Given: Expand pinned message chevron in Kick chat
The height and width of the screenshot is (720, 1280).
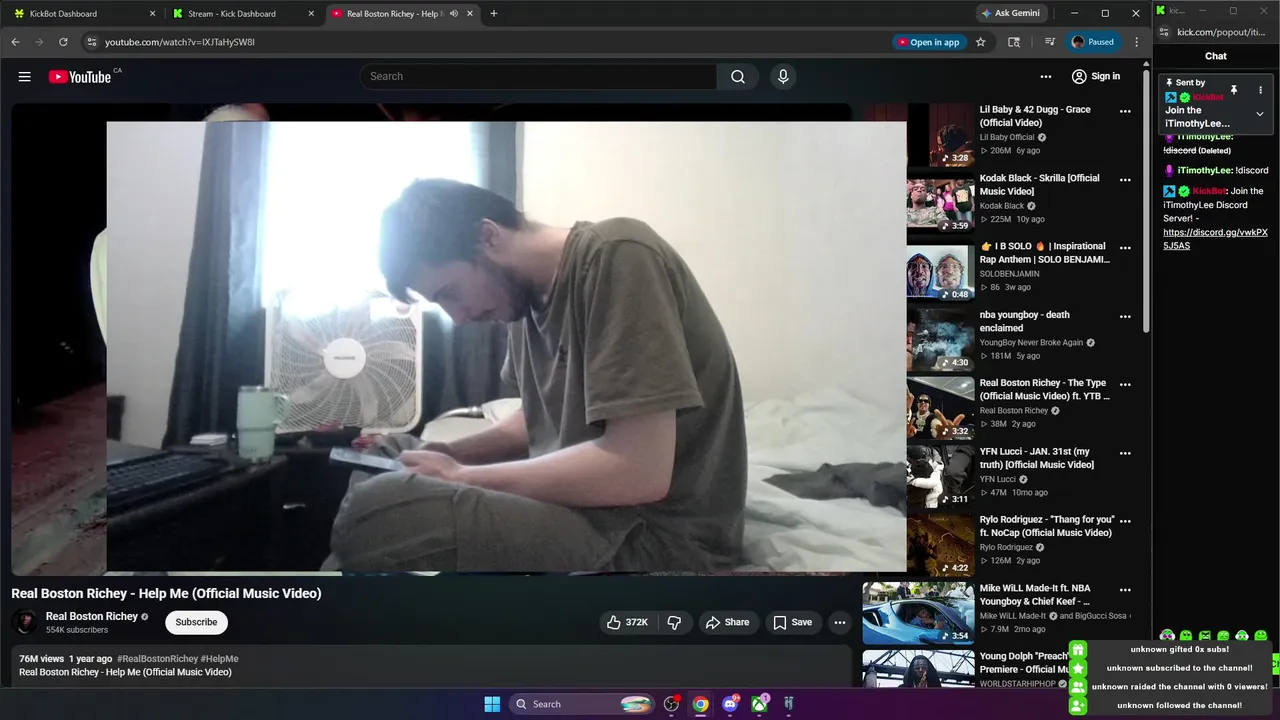Looking at the screenshot, I should [x=1260, y=114].
